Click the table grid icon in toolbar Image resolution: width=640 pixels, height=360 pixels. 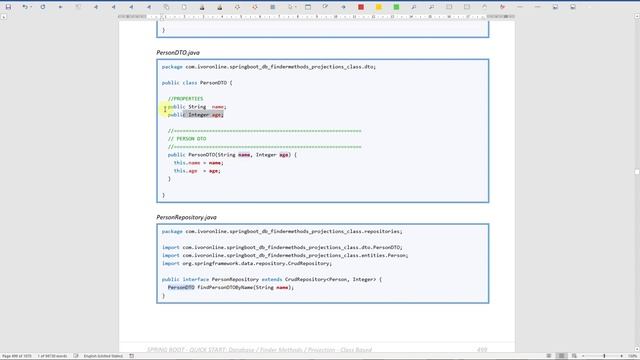[x=272, y=7]
